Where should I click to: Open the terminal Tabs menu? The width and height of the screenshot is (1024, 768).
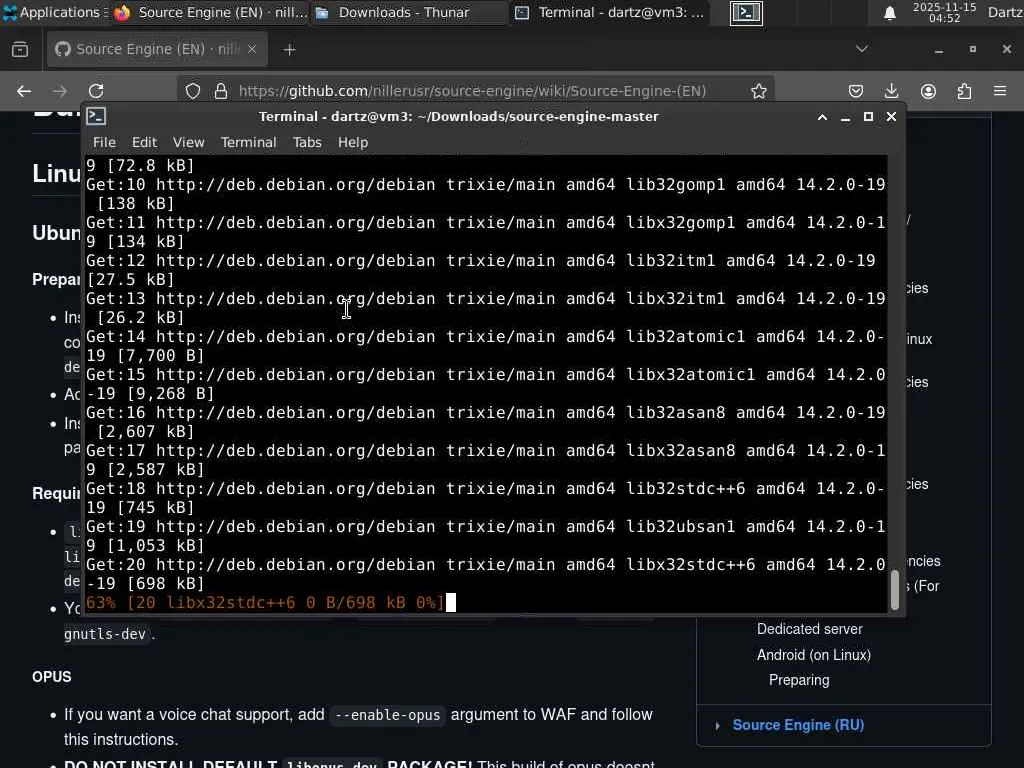coord(307,142)
